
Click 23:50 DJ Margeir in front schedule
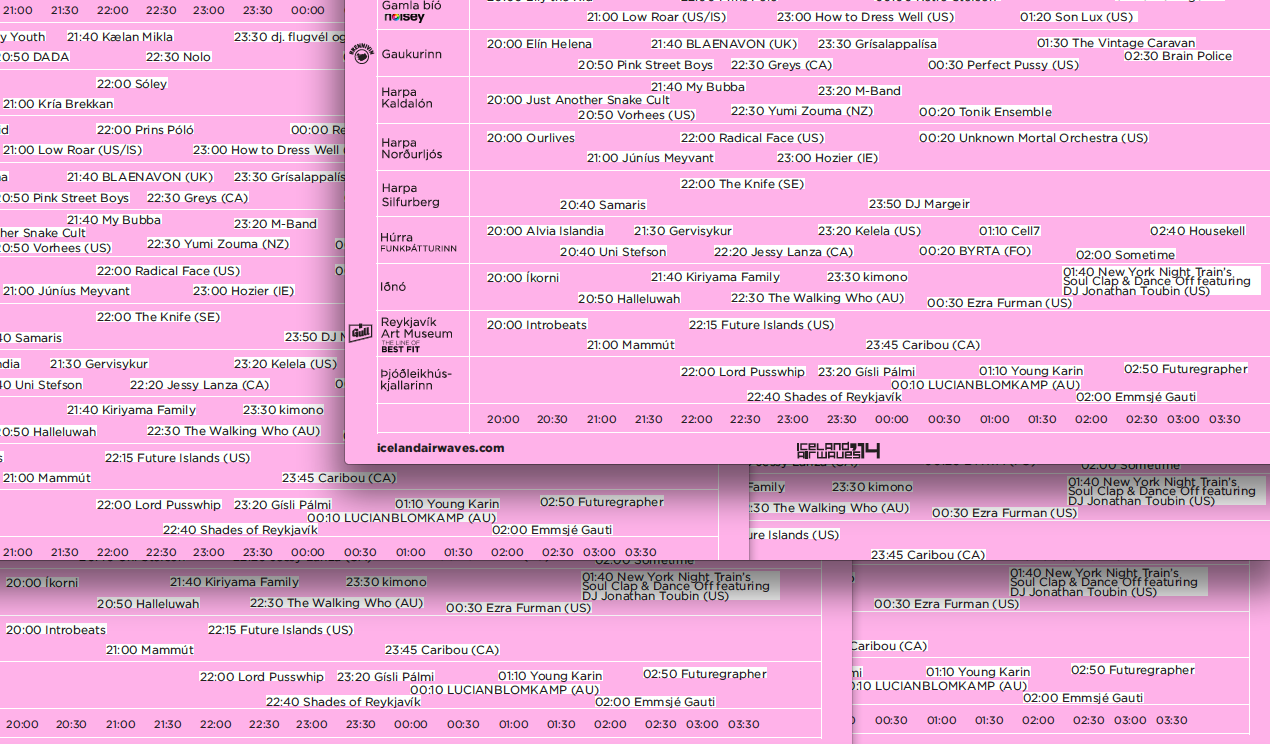coord(919,204)
